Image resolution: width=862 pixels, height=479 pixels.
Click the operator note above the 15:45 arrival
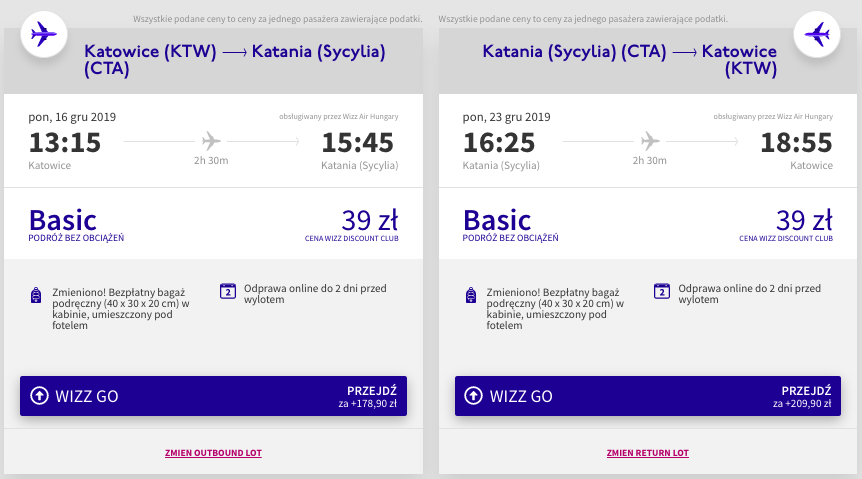click(339, 117)
